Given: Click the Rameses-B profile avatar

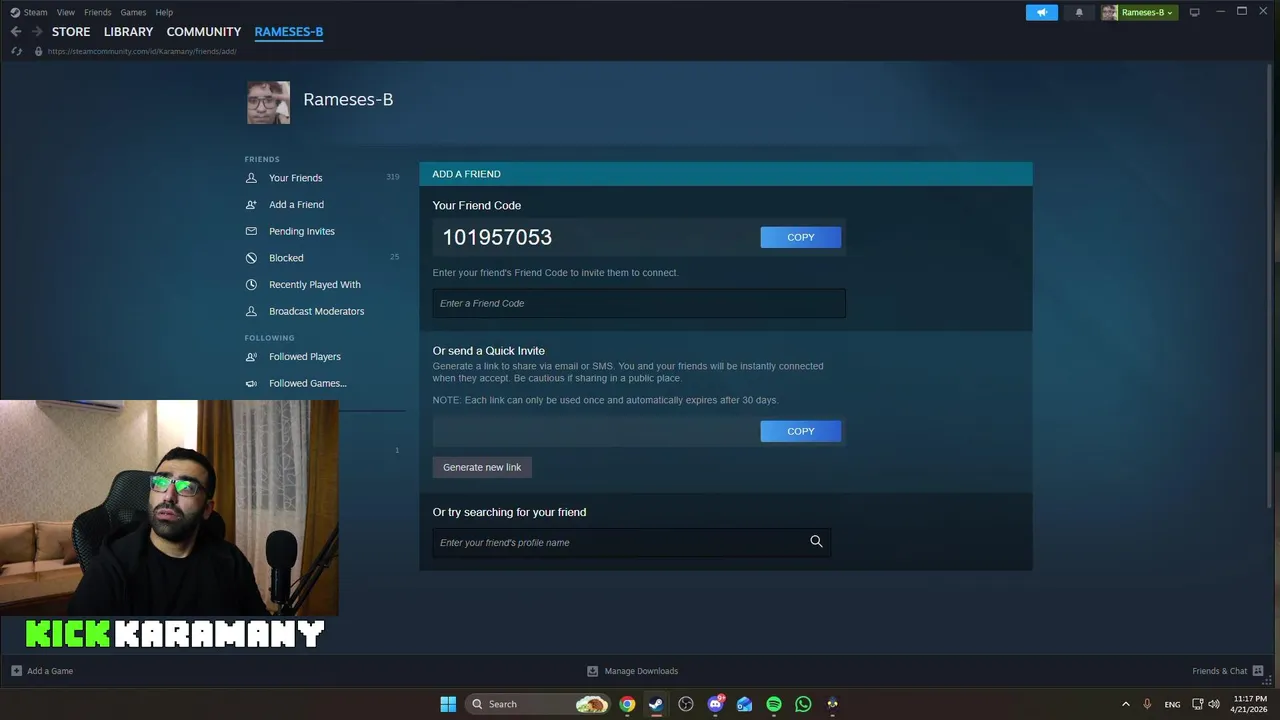Looking at the screenshot, I should (x=269, y=103).
